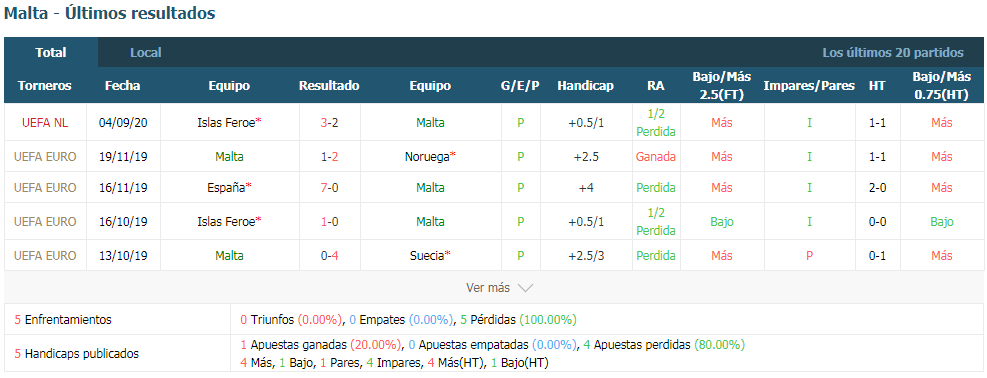The width and height of the screenshot is (987, 378).
Task: Click the UEFA NL tournament link
Action: point(45,123)
